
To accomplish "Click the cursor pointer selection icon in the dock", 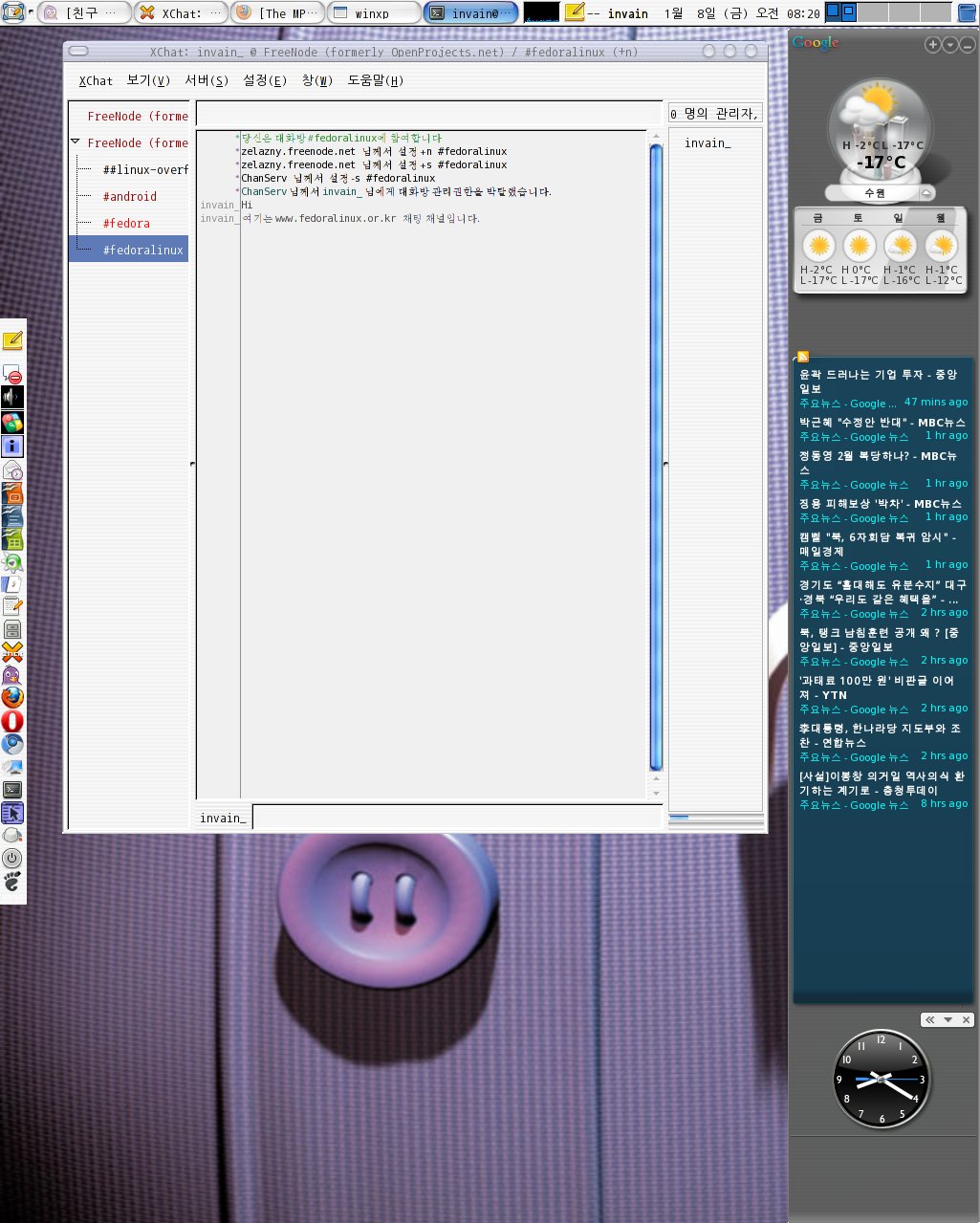I will (12, 813).
